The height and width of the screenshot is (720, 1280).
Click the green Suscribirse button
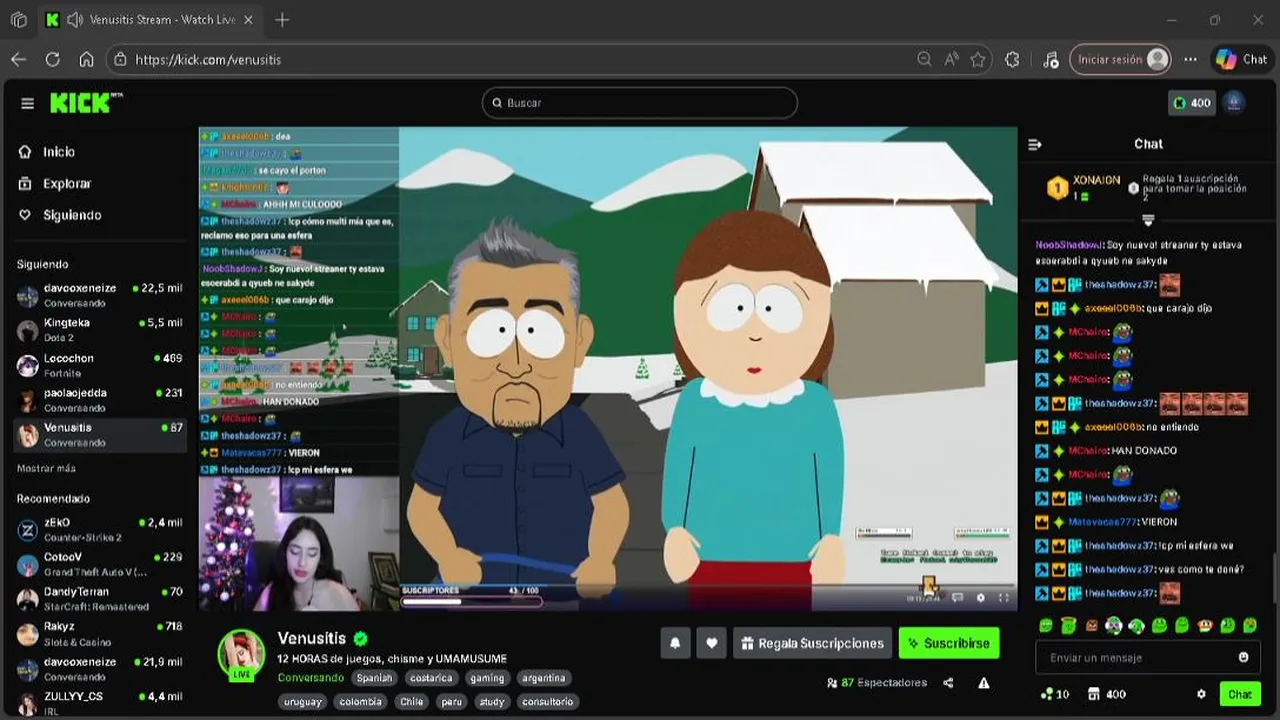(x=949, y=643)
